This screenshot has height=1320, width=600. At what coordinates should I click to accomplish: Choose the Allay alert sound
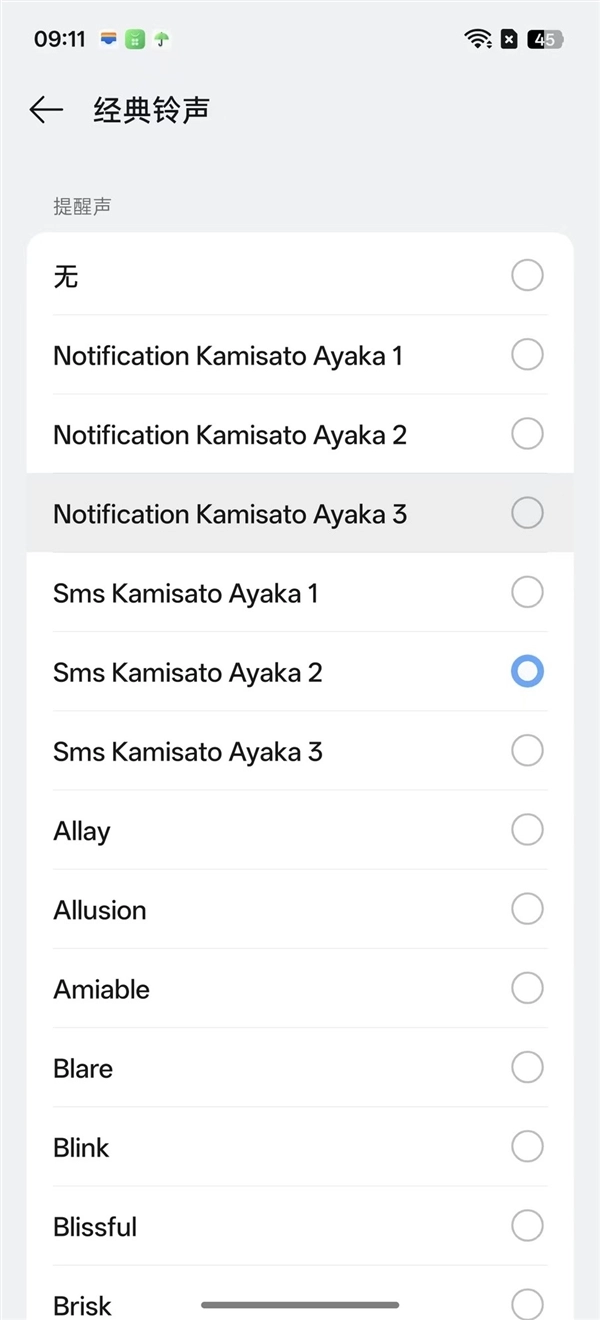point(82,831)
